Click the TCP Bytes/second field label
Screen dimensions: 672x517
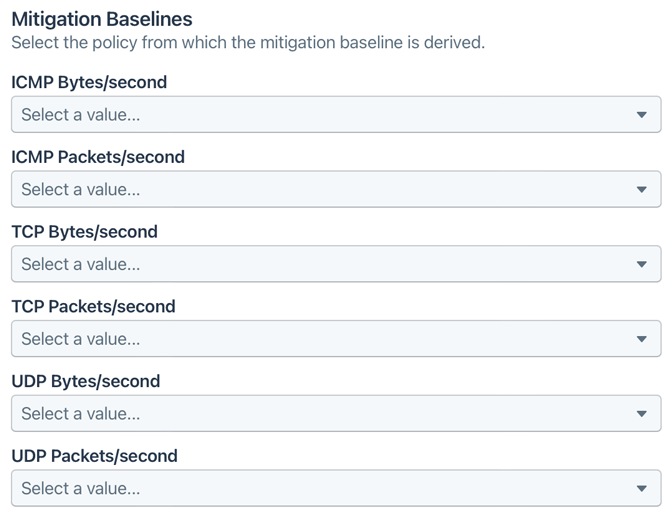(x=84, y=232)
